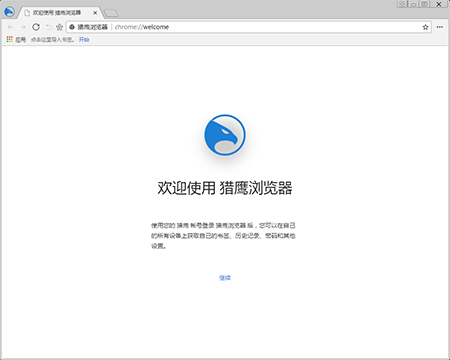450x360 pixels.
Task: Click the grid skin button in title bar
Action: pyautogui.click(x=402, y=4)
